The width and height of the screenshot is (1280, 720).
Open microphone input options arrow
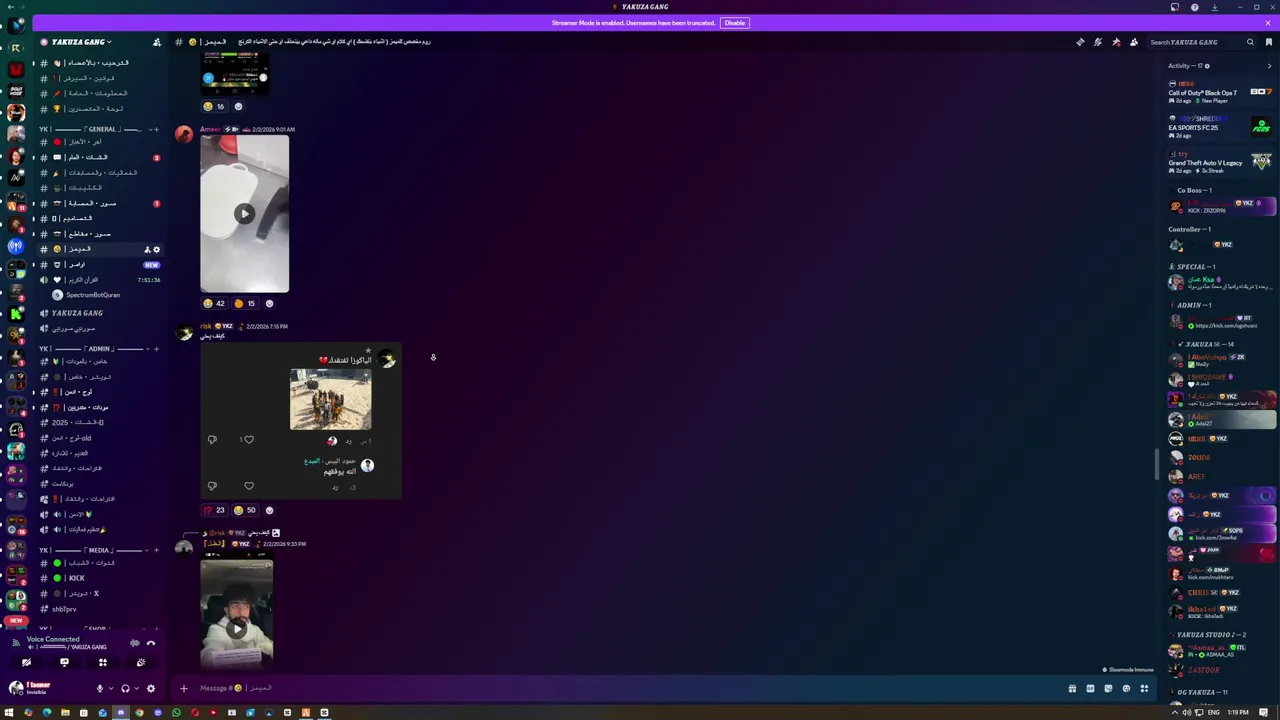click(x=111, y=688)
